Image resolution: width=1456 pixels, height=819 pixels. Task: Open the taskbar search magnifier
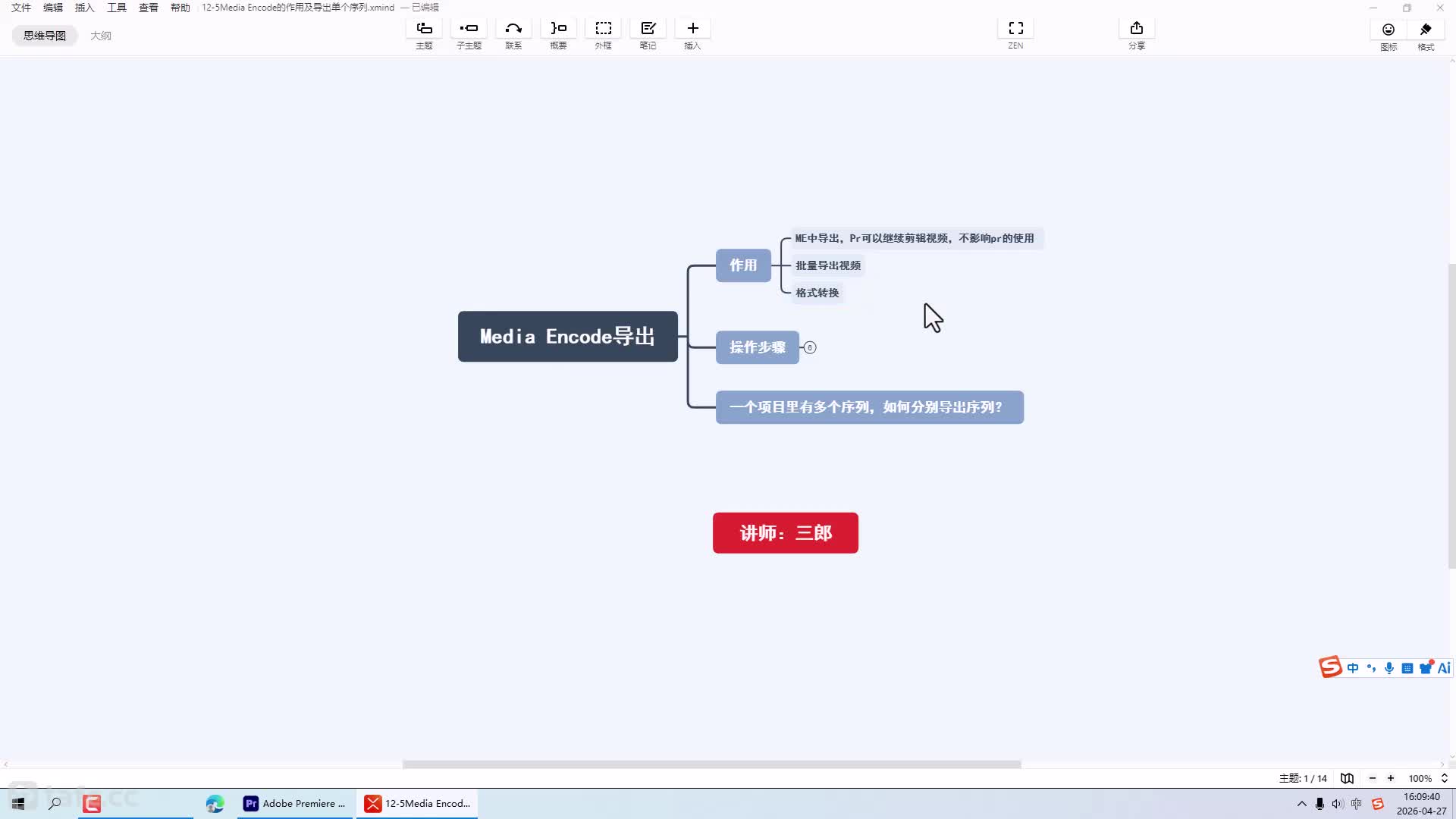[x=55, y=803]
